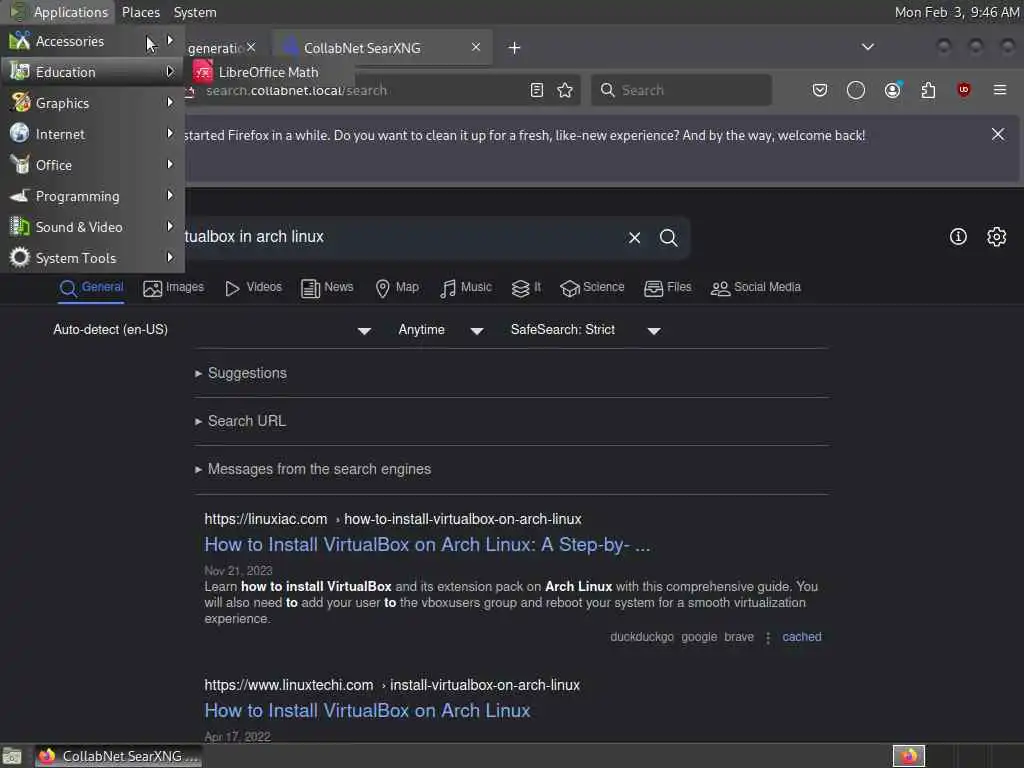1024x768 pixels.
Task: Open the Firefox account icon
Action: click(893, 90)
